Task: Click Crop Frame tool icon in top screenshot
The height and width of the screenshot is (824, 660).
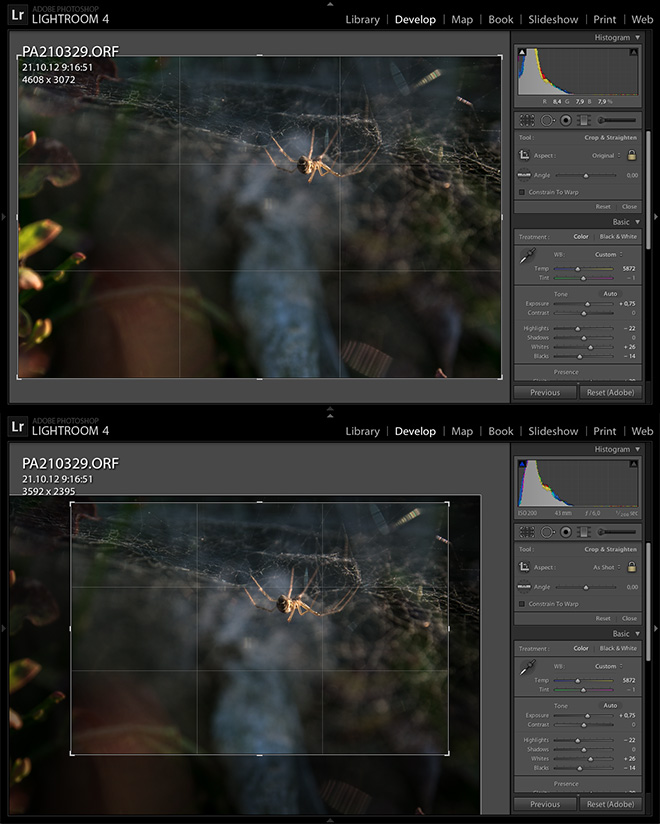Action: pos(524,155)
